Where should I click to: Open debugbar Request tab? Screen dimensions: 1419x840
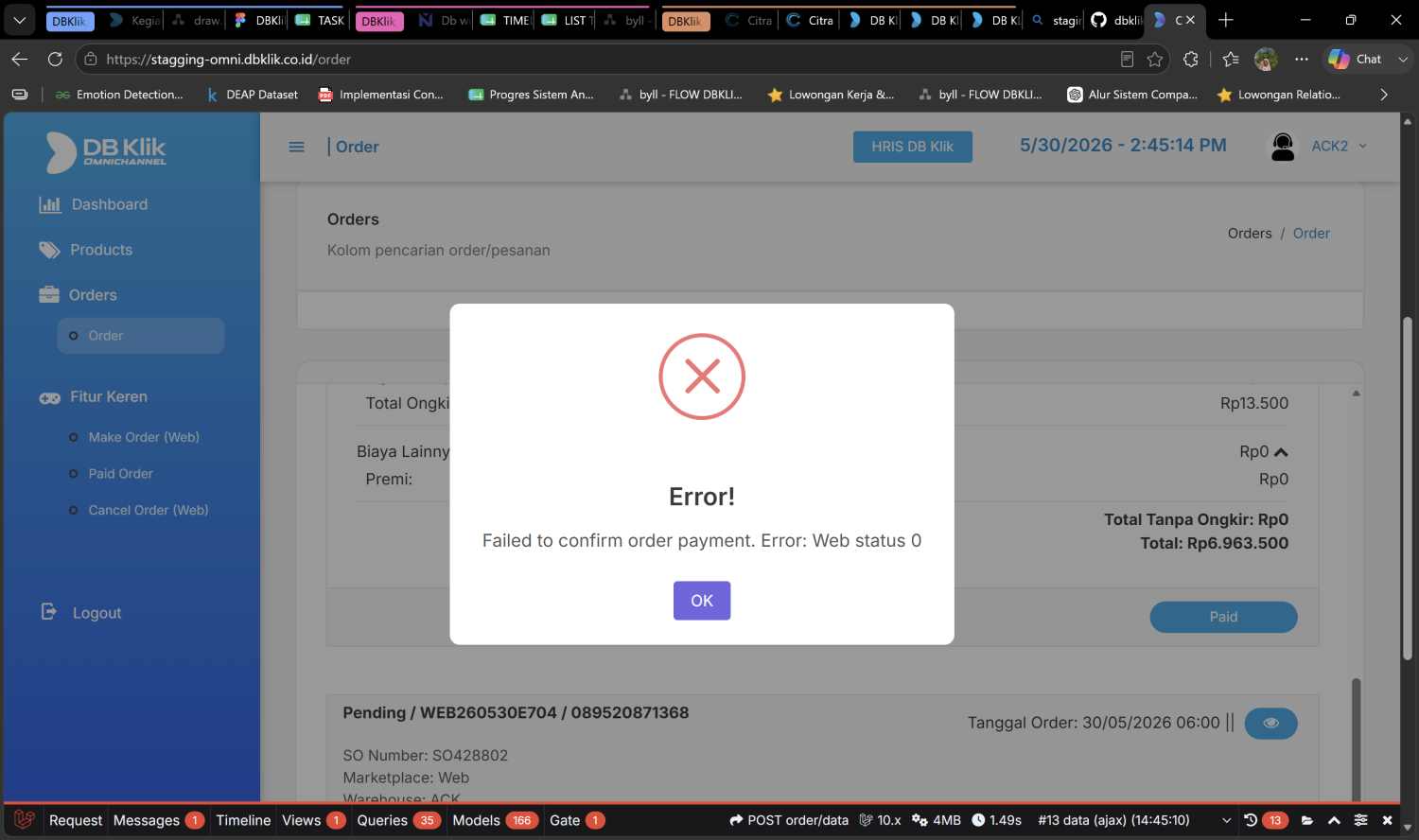[x=76, y=820]
